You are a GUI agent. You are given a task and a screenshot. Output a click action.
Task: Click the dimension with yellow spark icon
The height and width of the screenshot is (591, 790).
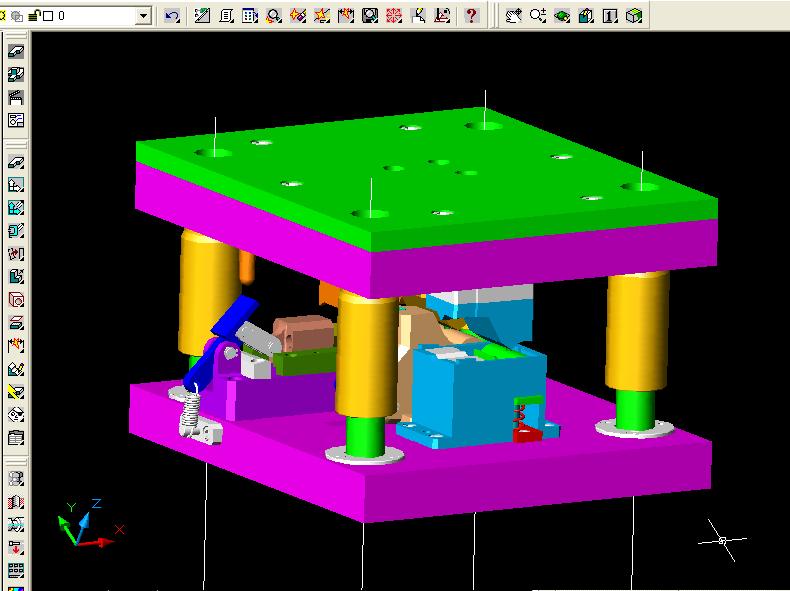click(x=16, y=346)
